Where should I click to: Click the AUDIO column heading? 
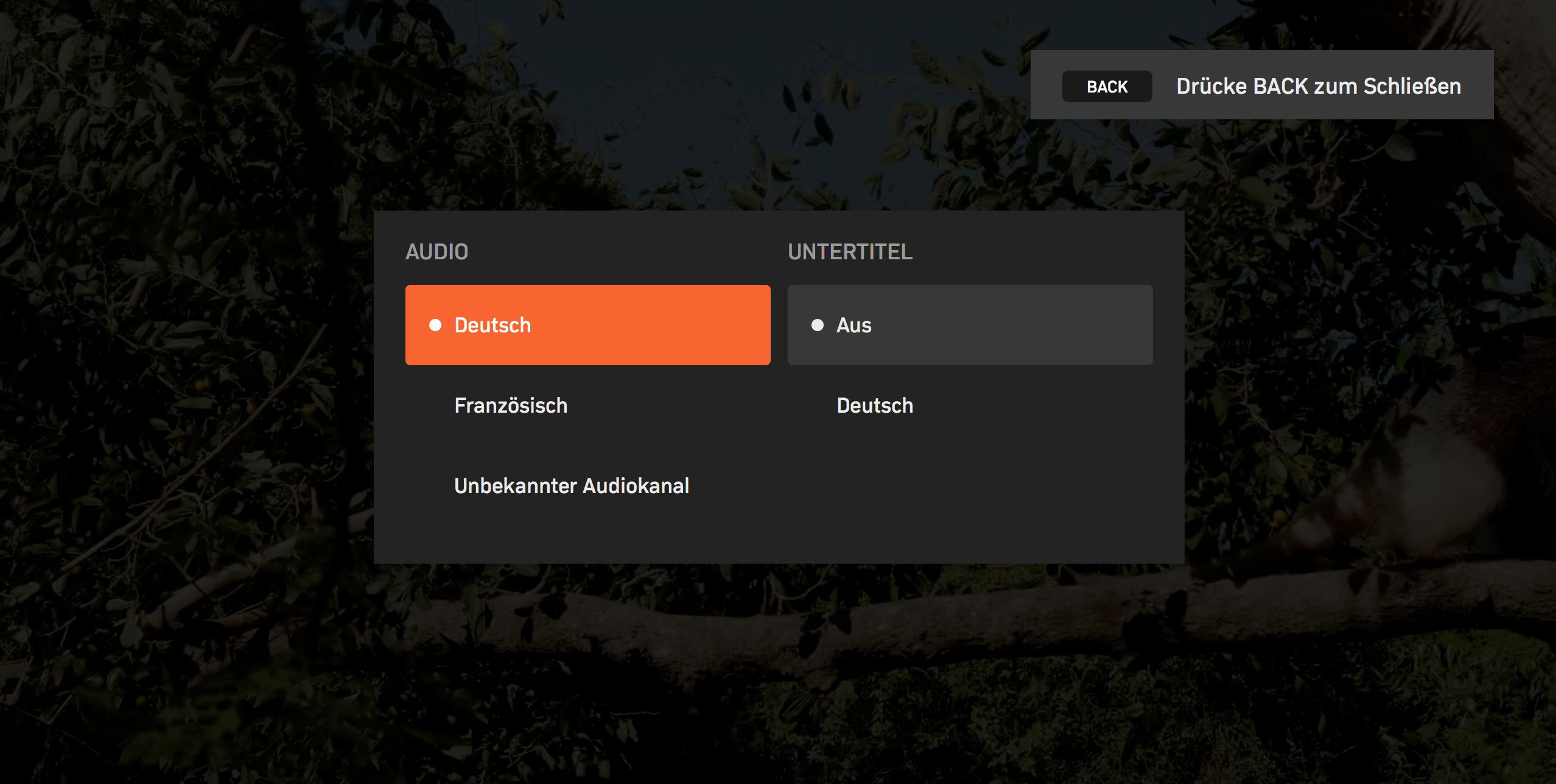(436, 252)
